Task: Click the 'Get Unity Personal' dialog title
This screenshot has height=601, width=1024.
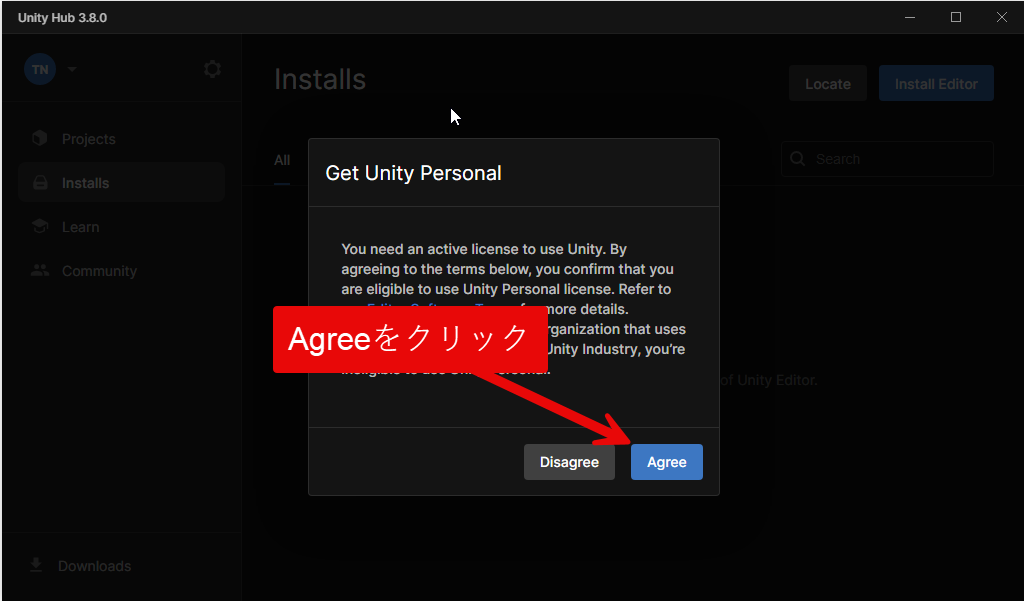Action: click(x=413, y=173)
